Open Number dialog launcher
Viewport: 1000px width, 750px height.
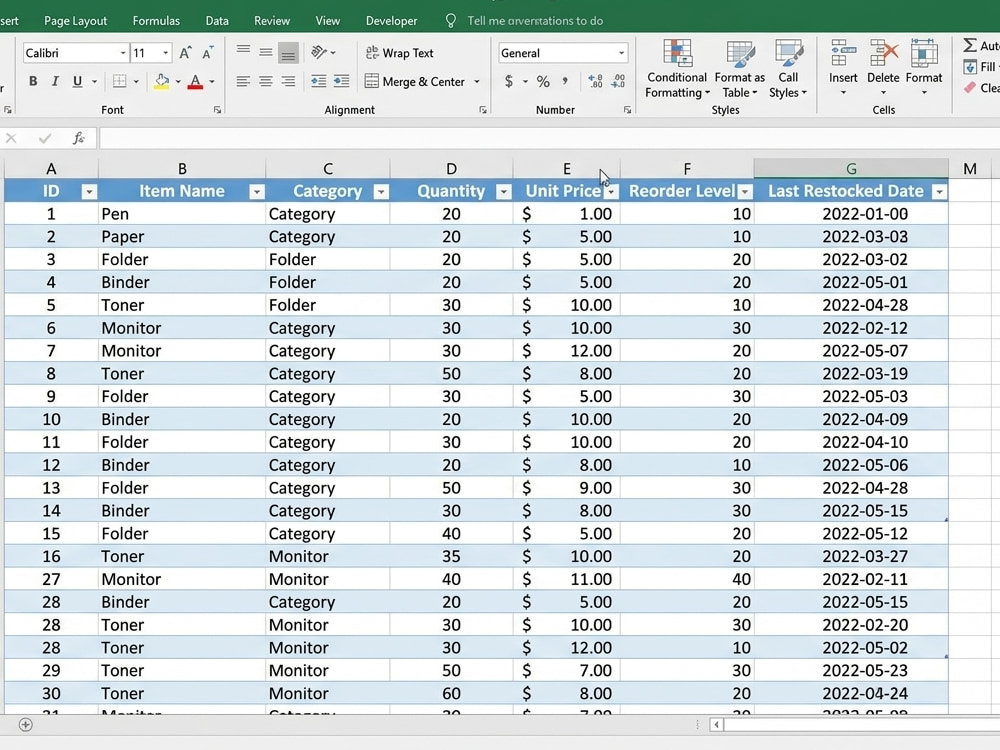click(x=628, y=110)
